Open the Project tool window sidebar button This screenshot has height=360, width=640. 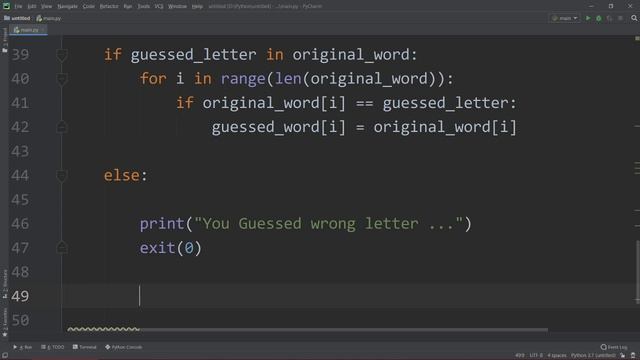click(4, 40)
